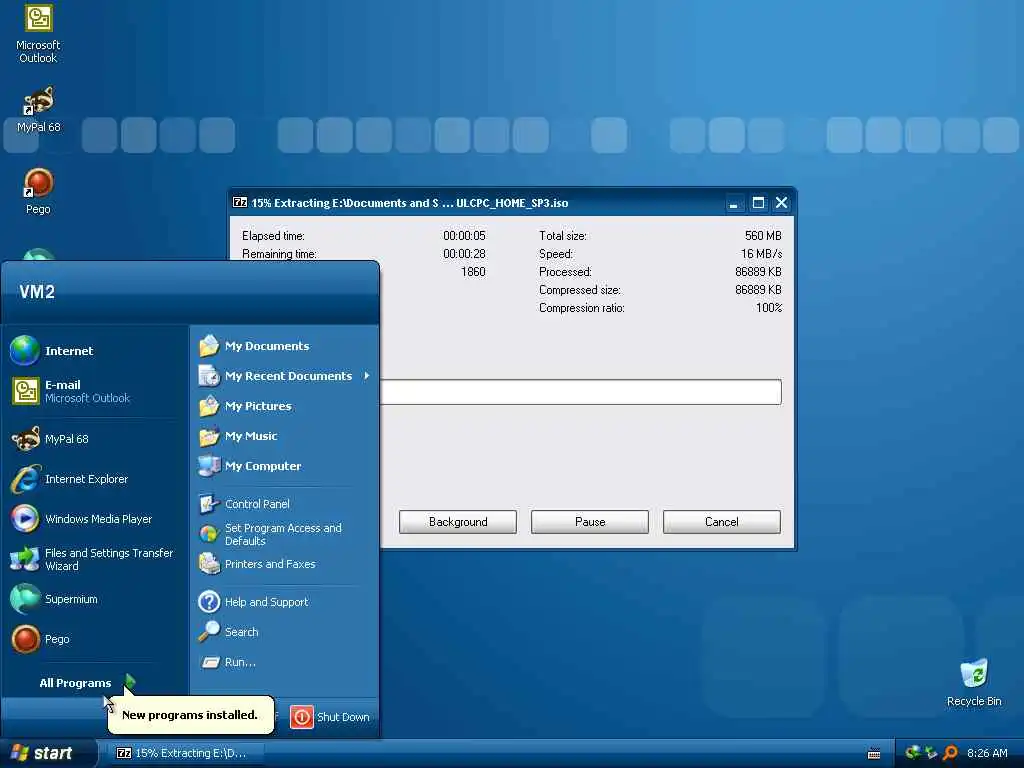1024x768 pixels.
Task: Minimize the 7-Zip extracting window
Action: (733, 203)
